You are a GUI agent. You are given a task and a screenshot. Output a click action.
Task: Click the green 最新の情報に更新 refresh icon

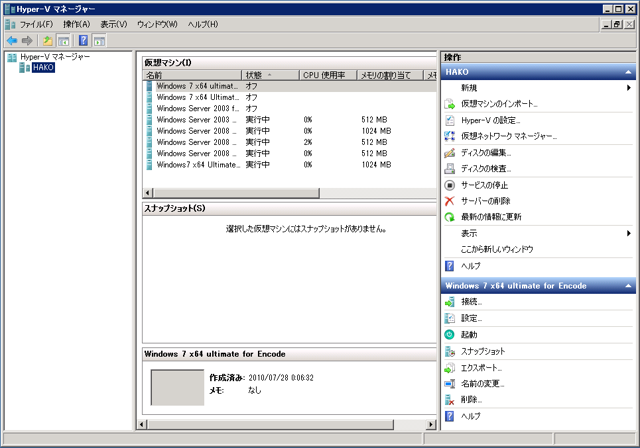(x=449, y=217)
